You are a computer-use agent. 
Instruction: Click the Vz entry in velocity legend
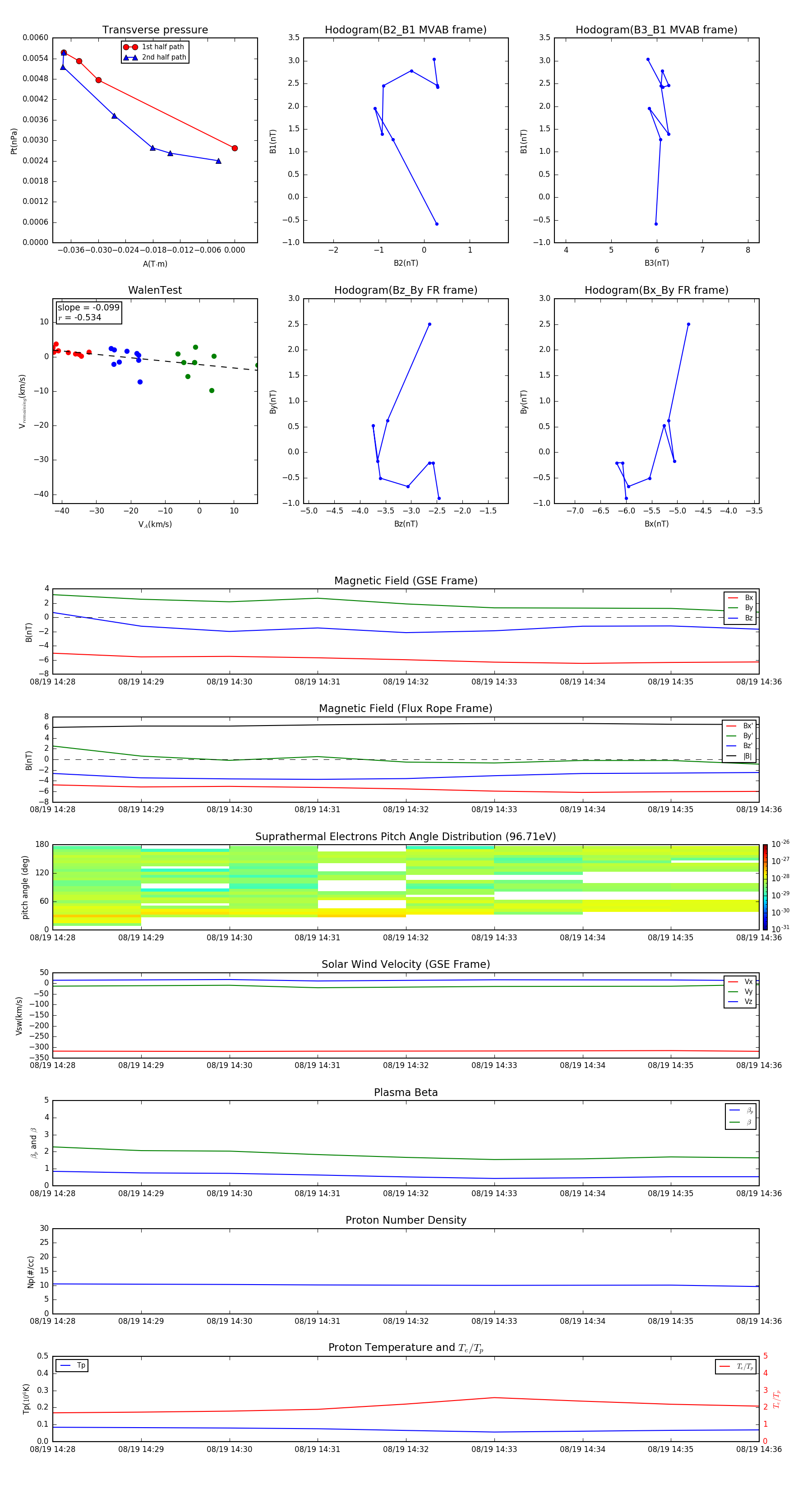point(741,1001)
